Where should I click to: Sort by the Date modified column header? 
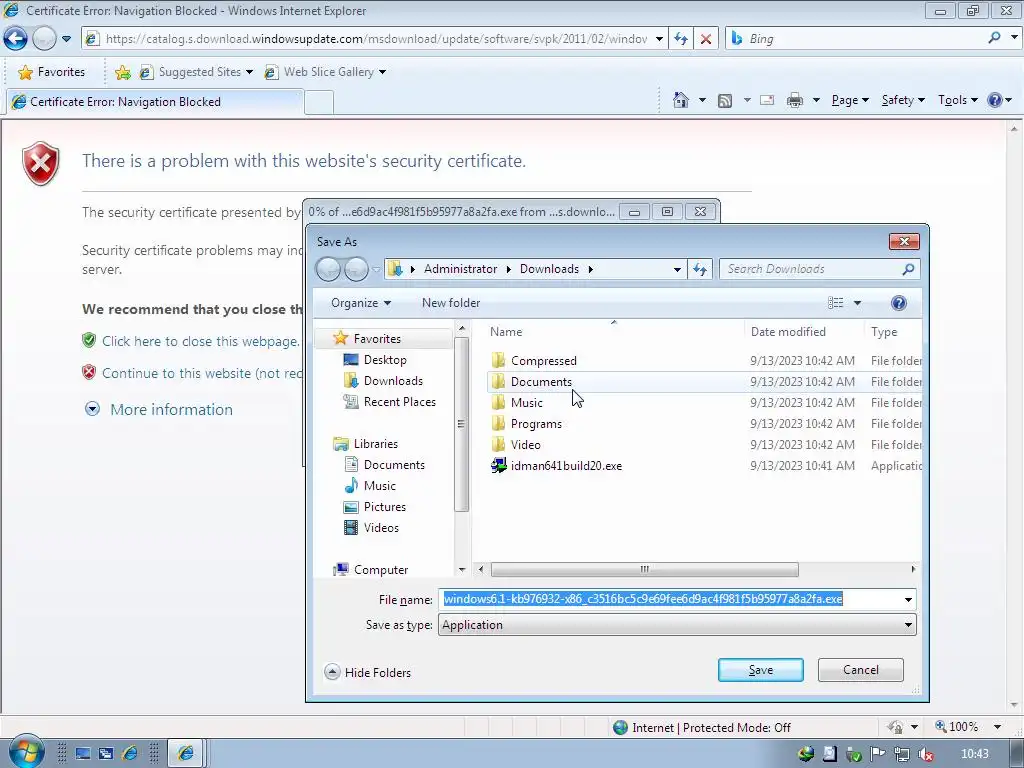[788, 332]
